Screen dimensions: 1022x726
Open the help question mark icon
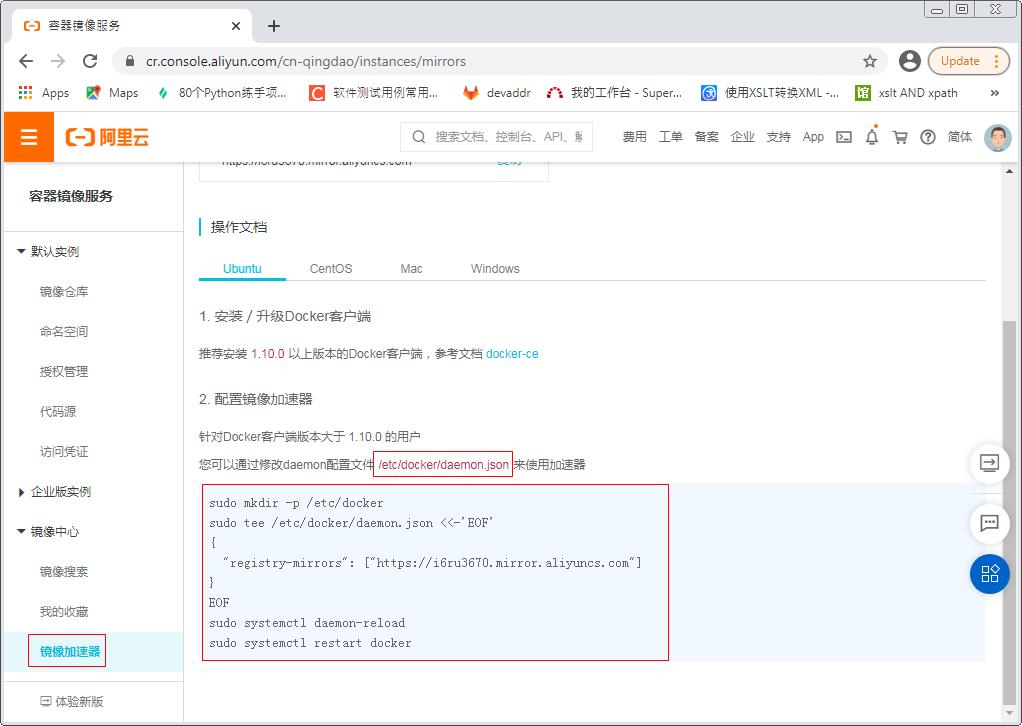(x=927, y=137)
